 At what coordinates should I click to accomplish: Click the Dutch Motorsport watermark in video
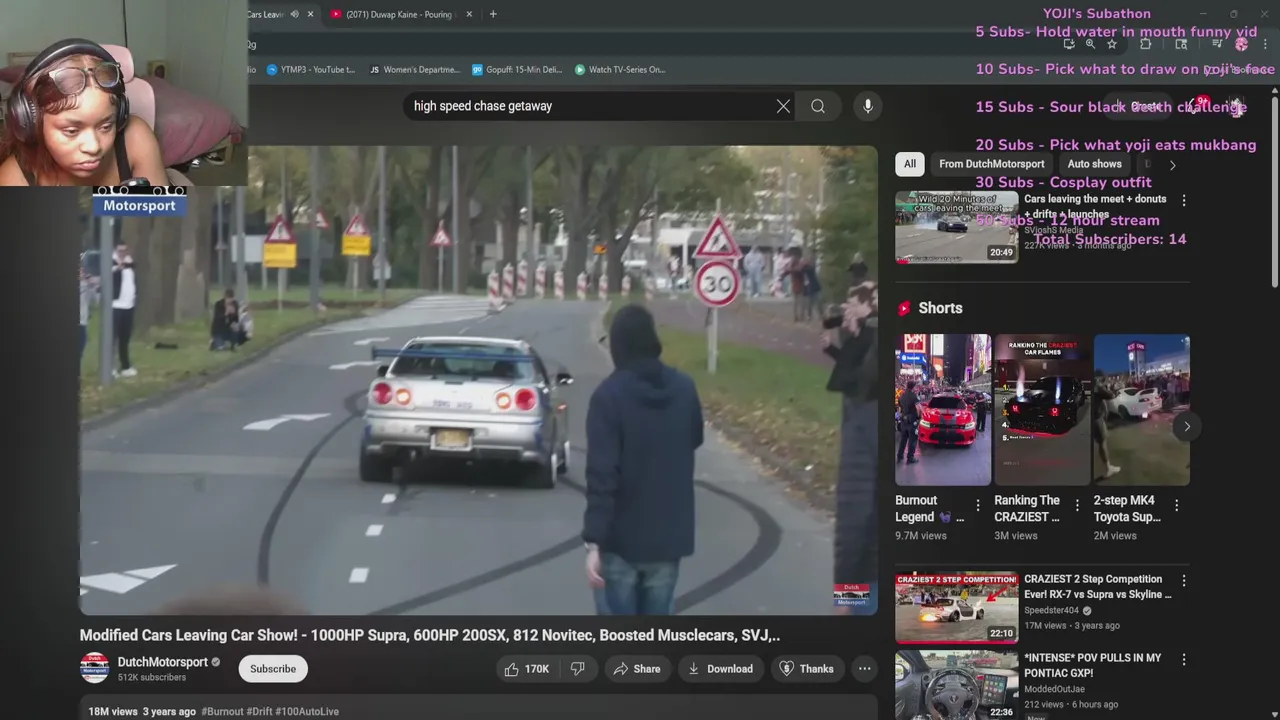pos(851,595)
